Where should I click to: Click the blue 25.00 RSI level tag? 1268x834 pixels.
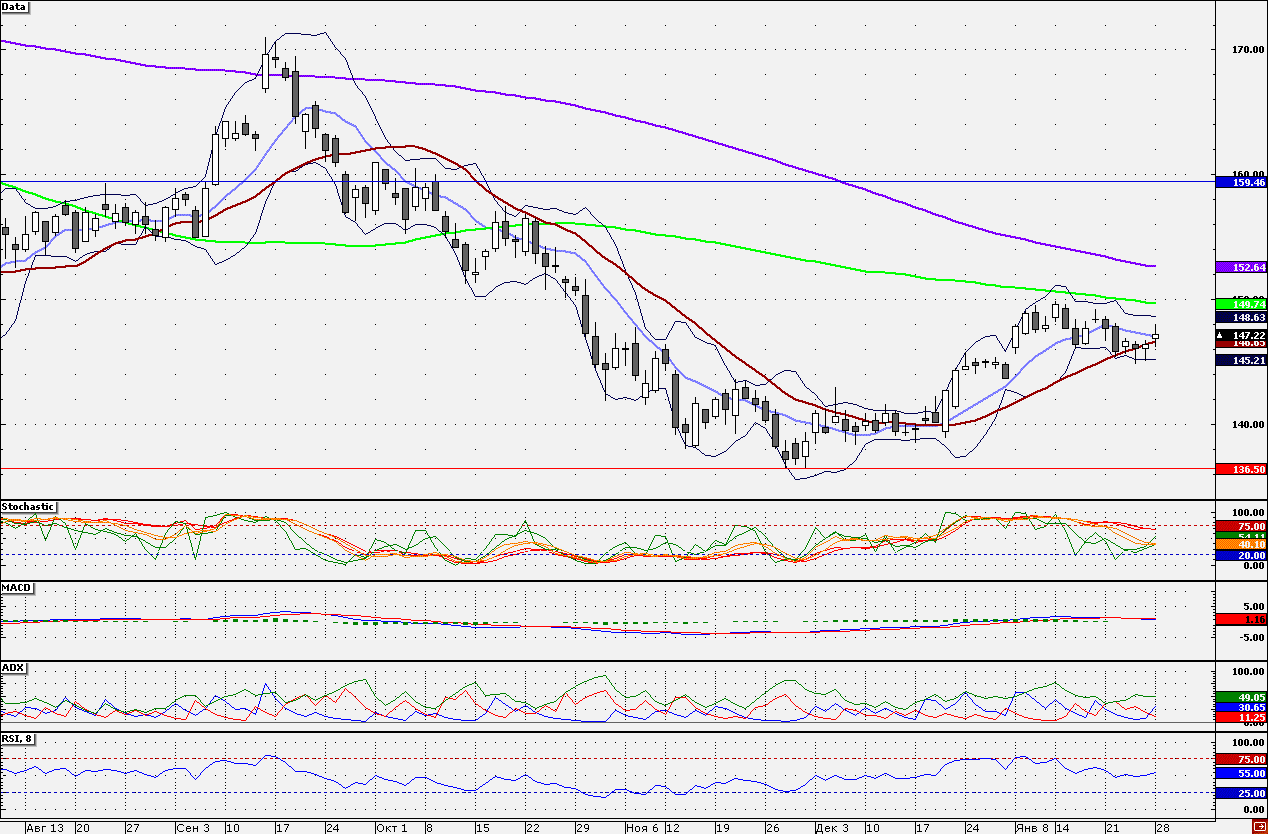pyautogui.click(x=1240, y=793)
